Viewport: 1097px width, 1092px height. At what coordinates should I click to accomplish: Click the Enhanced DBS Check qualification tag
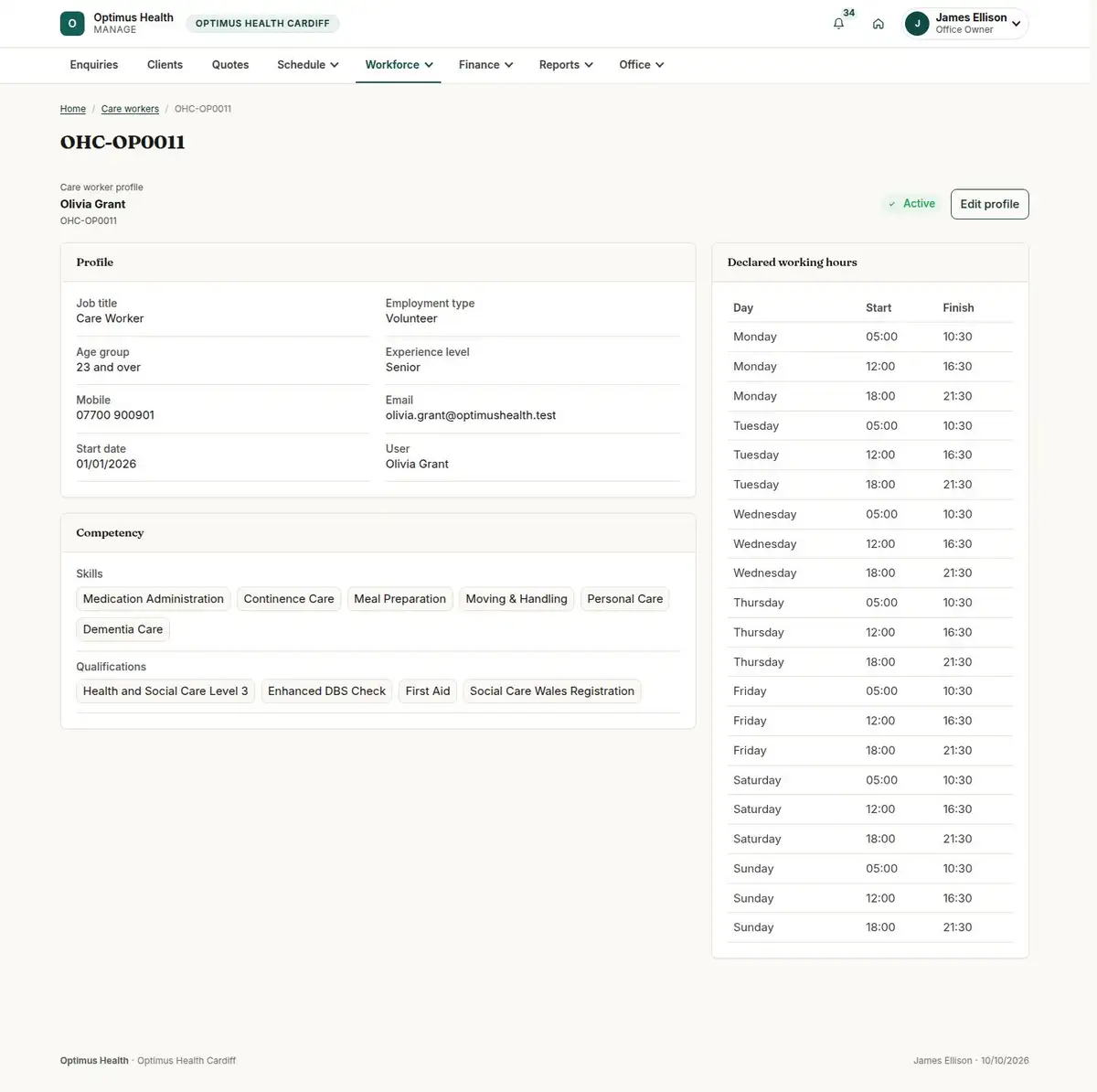click(326, 691)
